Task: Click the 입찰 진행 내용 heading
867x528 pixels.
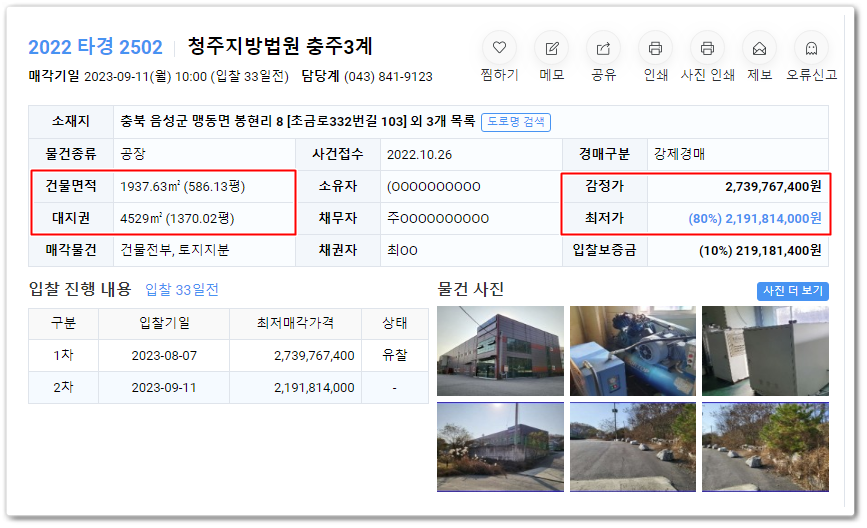Action: pos(80,289)
